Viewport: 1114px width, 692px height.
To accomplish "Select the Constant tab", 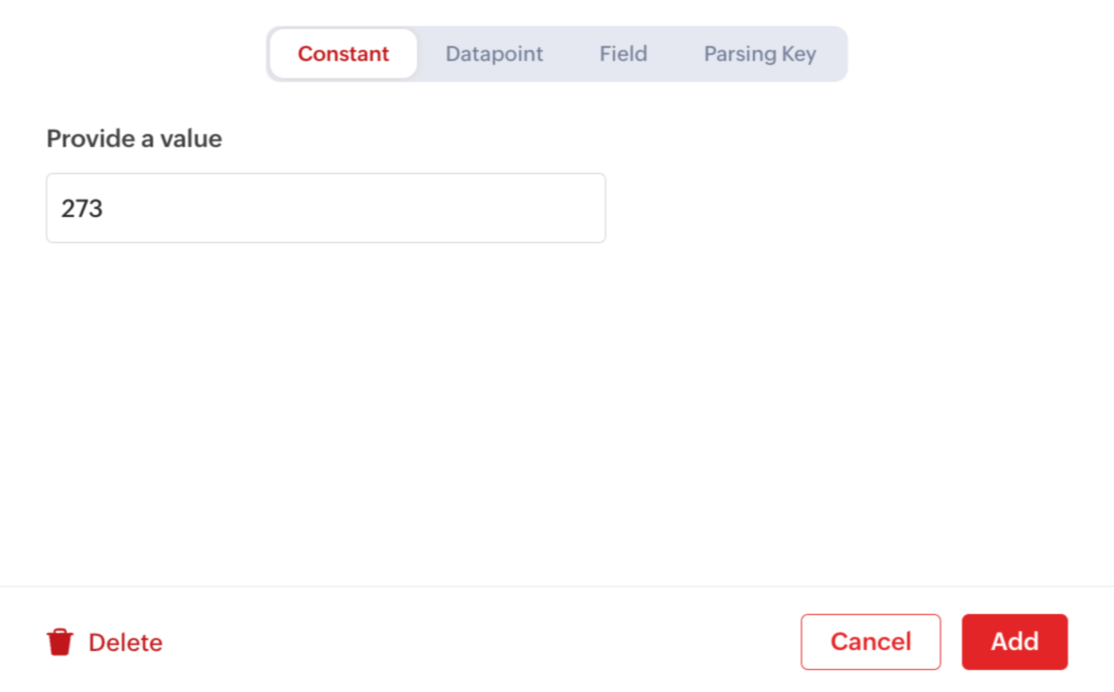I will [x=343, y=54].
